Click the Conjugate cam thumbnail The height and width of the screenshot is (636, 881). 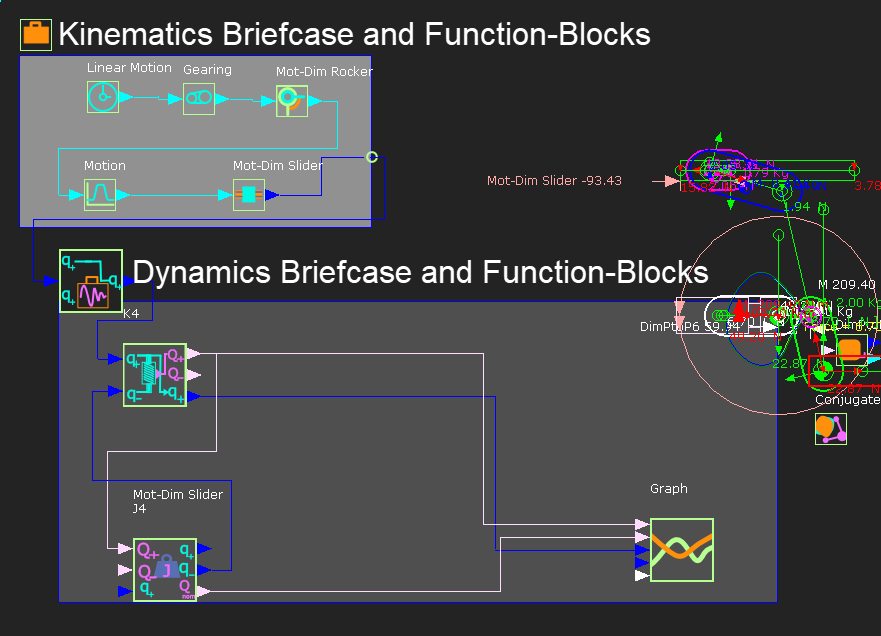click(829, 428)
